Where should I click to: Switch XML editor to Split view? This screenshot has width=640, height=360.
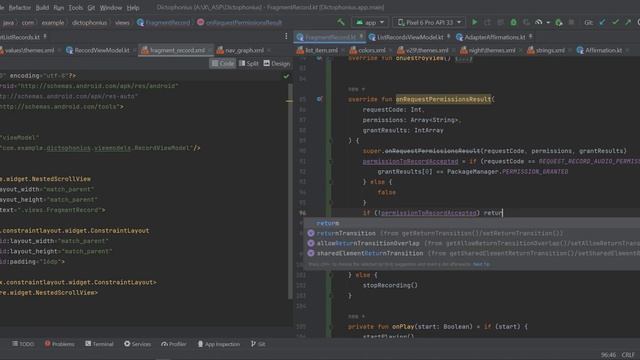pos(249,64)
